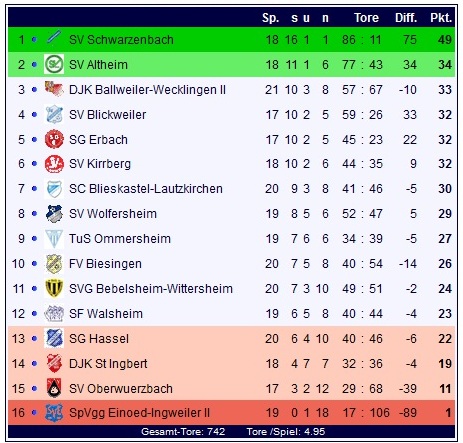Open DJK Ballweiler-Wecklingen II team name
463x443 pixels.
[147, 90]
